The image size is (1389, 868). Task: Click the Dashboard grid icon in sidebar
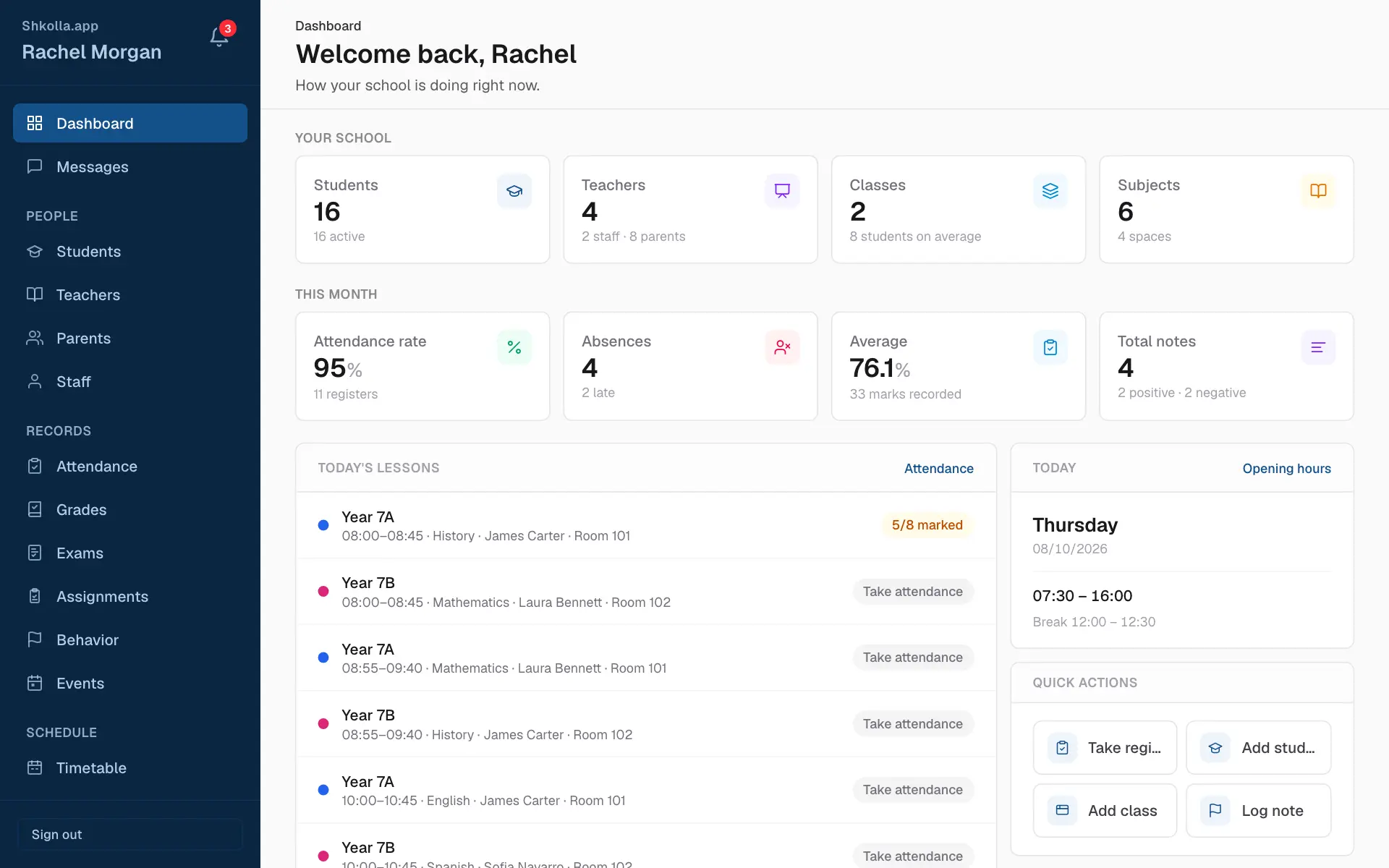click(x=35, y=123)
